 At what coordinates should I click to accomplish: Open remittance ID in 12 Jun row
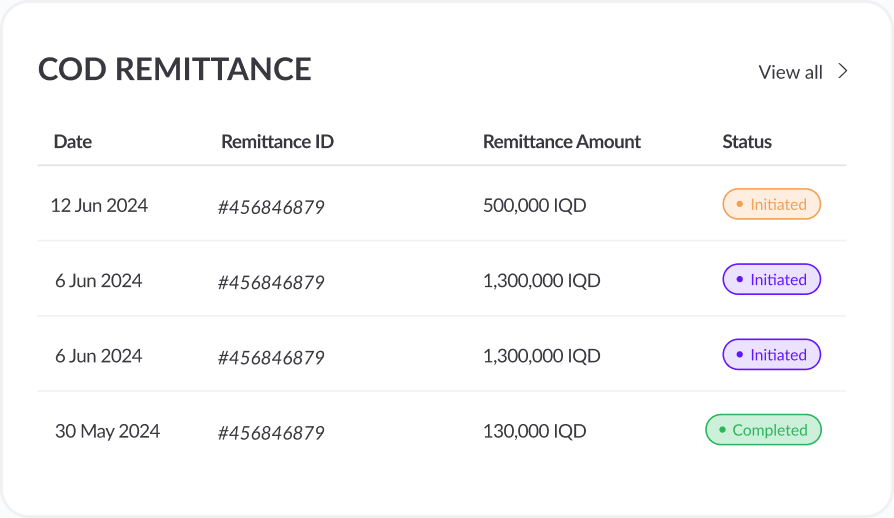pos(271,207)
